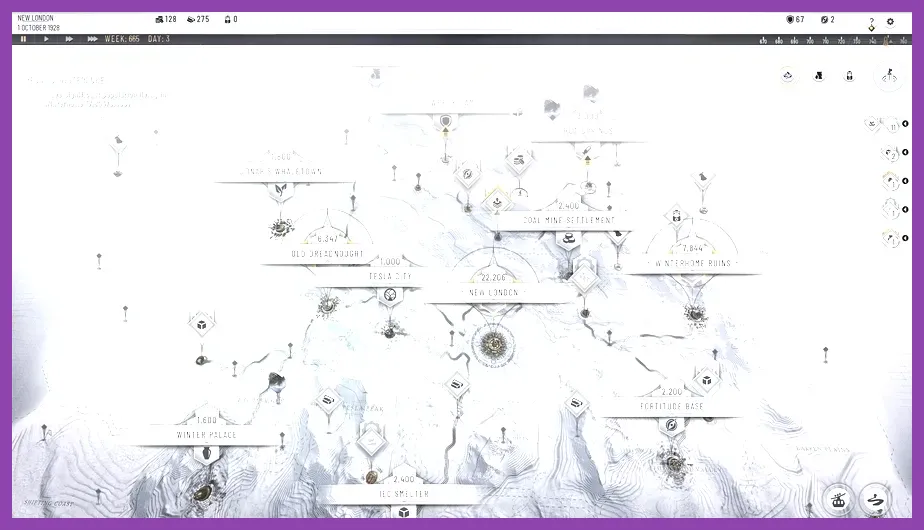
Task: Resume at normal speed with single play arrow
Action: [46, 39]
